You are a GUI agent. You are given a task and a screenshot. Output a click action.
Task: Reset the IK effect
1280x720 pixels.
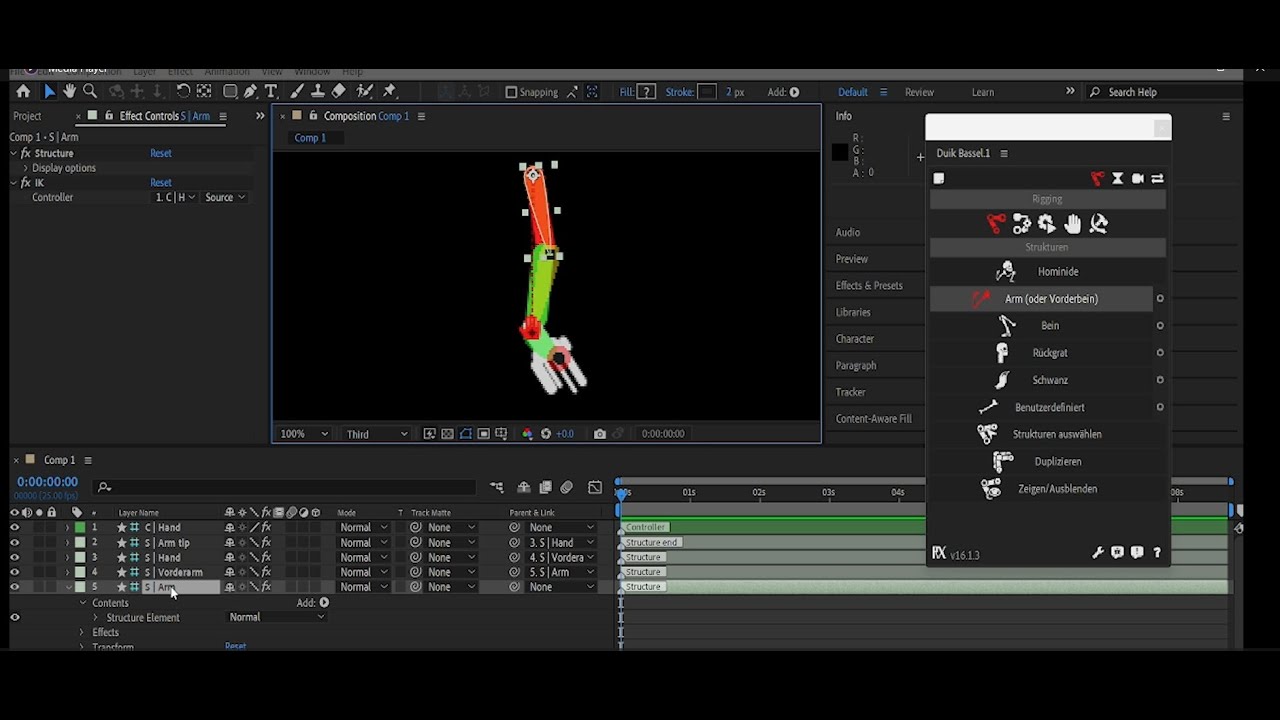[x=161, y=183]
